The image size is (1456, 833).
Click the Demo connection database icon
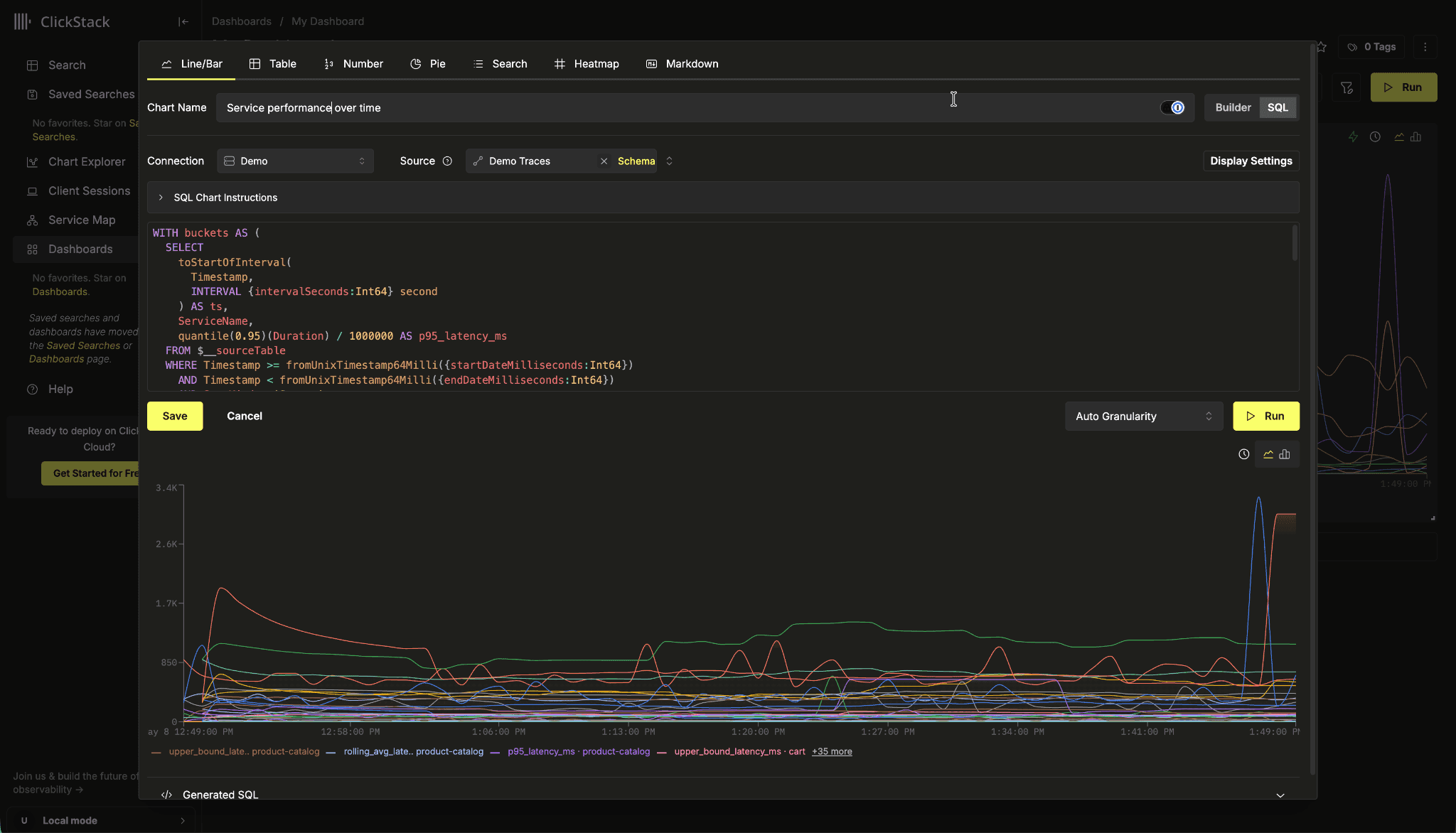pyautogui.click(x=229, y=161)
